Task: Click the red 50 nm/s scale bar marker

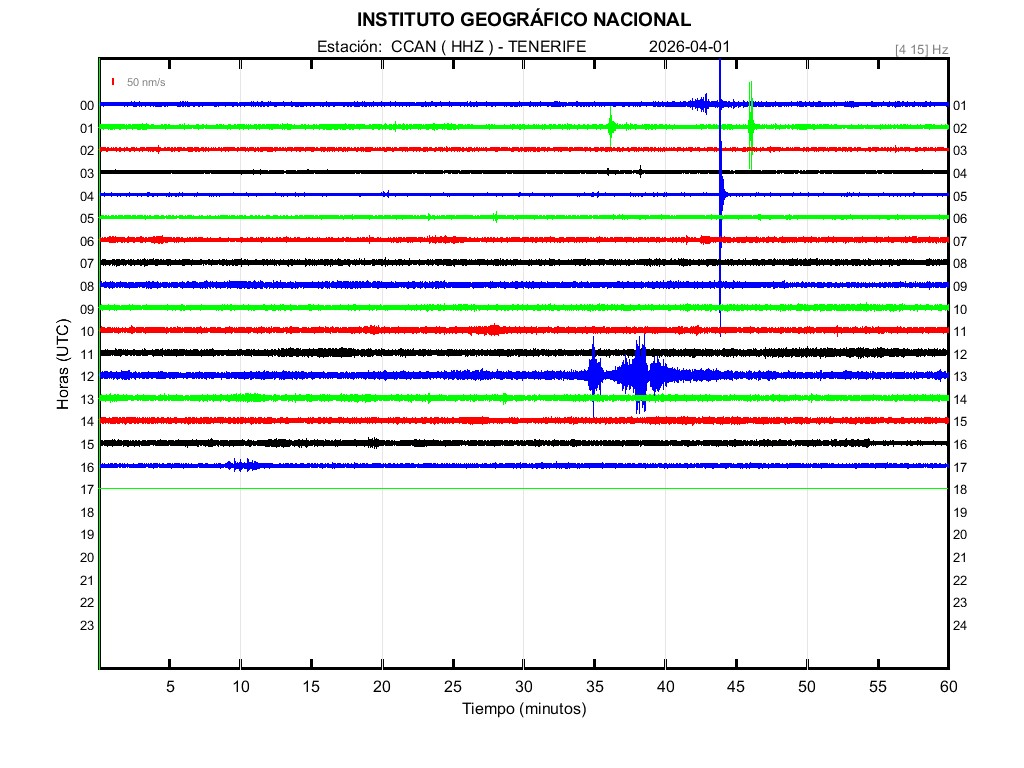Action: pos(114,82)
